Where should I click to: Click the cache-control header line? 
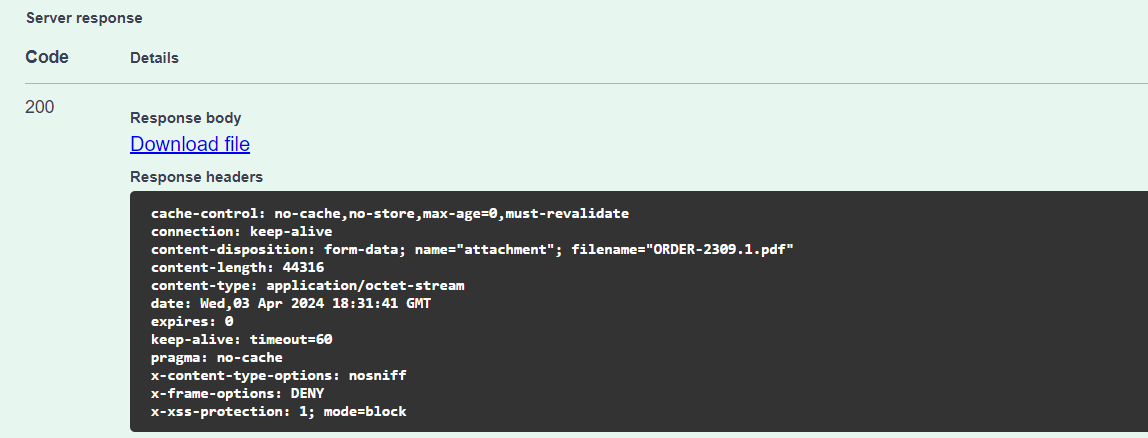point(390,214)
